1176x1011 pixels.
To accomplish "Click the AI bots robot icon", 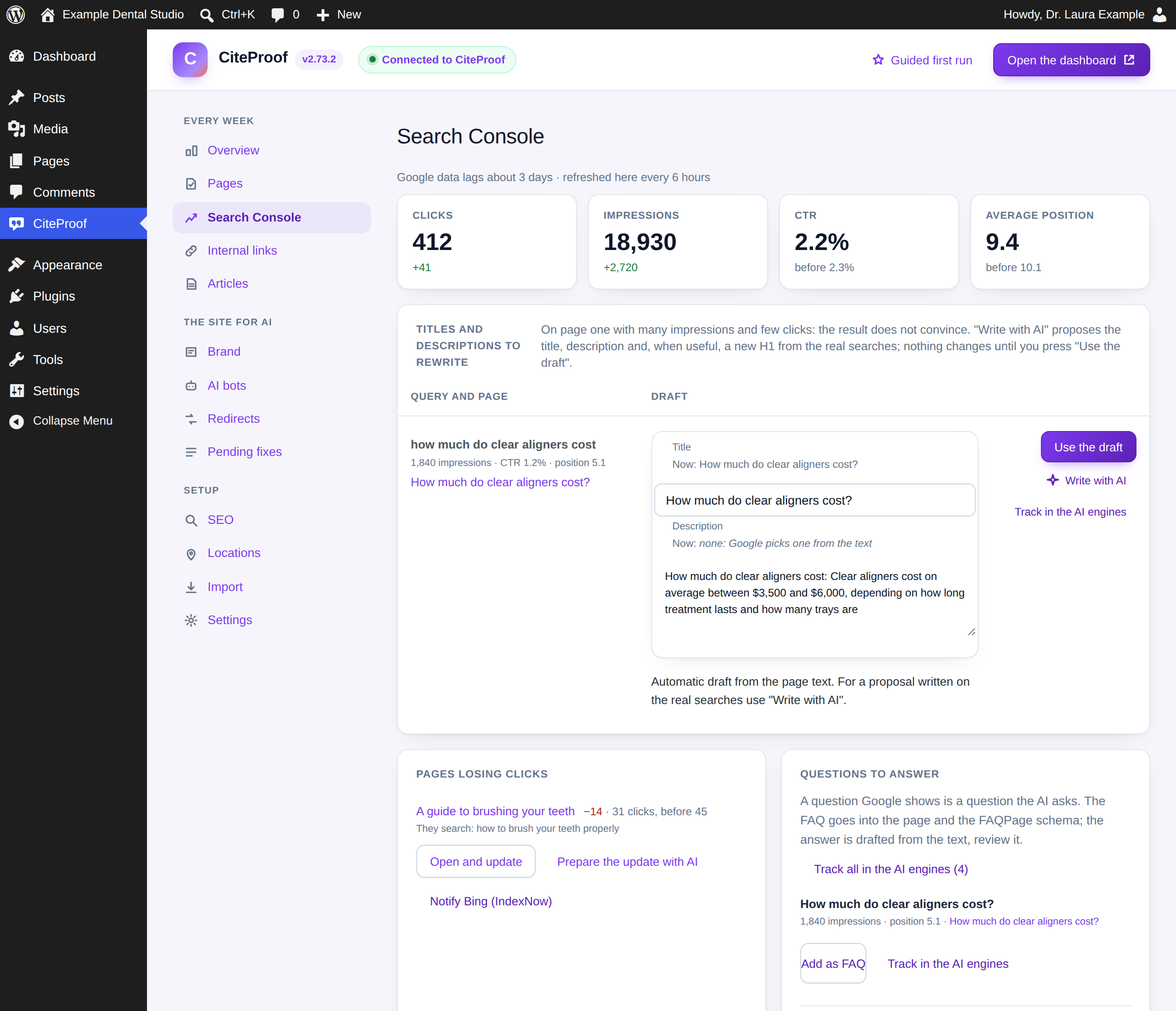I will pyautogui.click(x=191, y=386).
